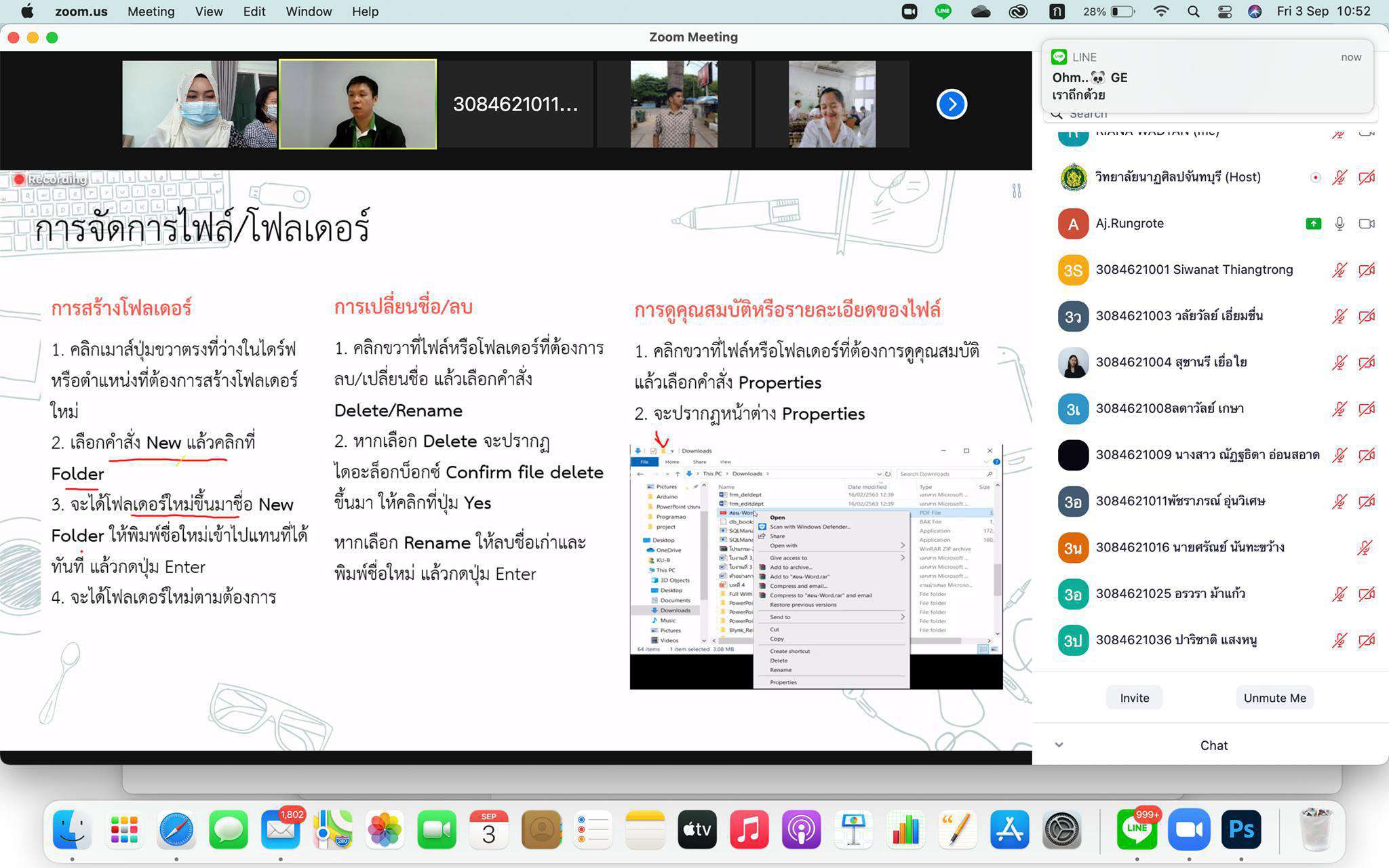Collapse the Chat panel chevron

click(x=1059, y=745)
